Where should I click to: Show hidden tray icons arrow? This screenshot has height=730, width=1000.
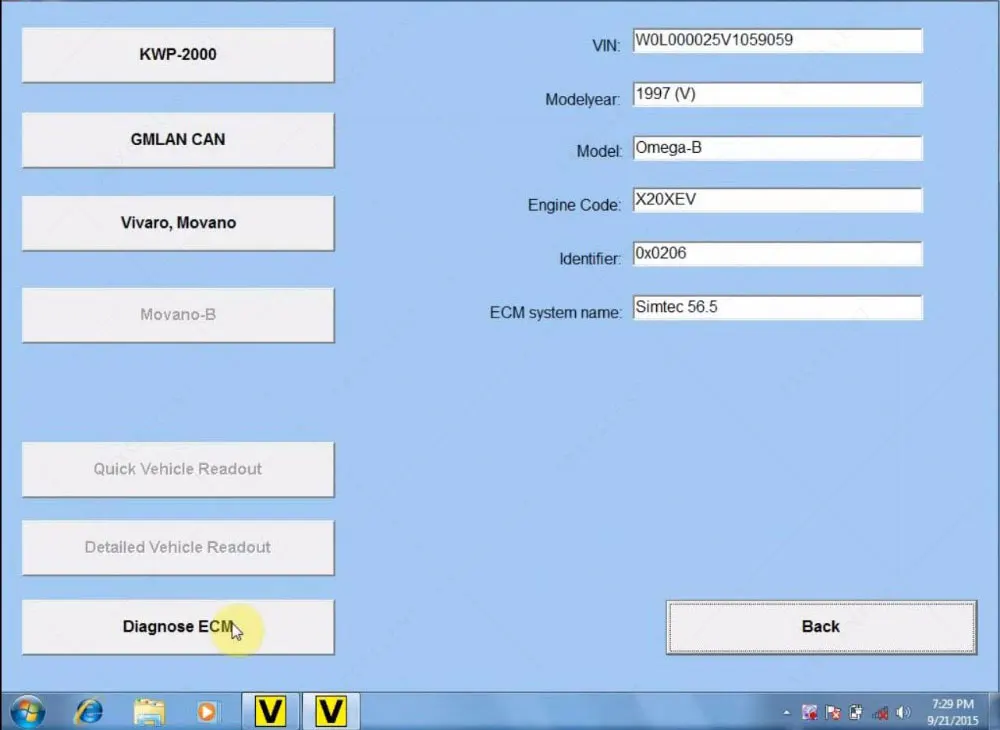pyautogui.click(x=786, y=713)
